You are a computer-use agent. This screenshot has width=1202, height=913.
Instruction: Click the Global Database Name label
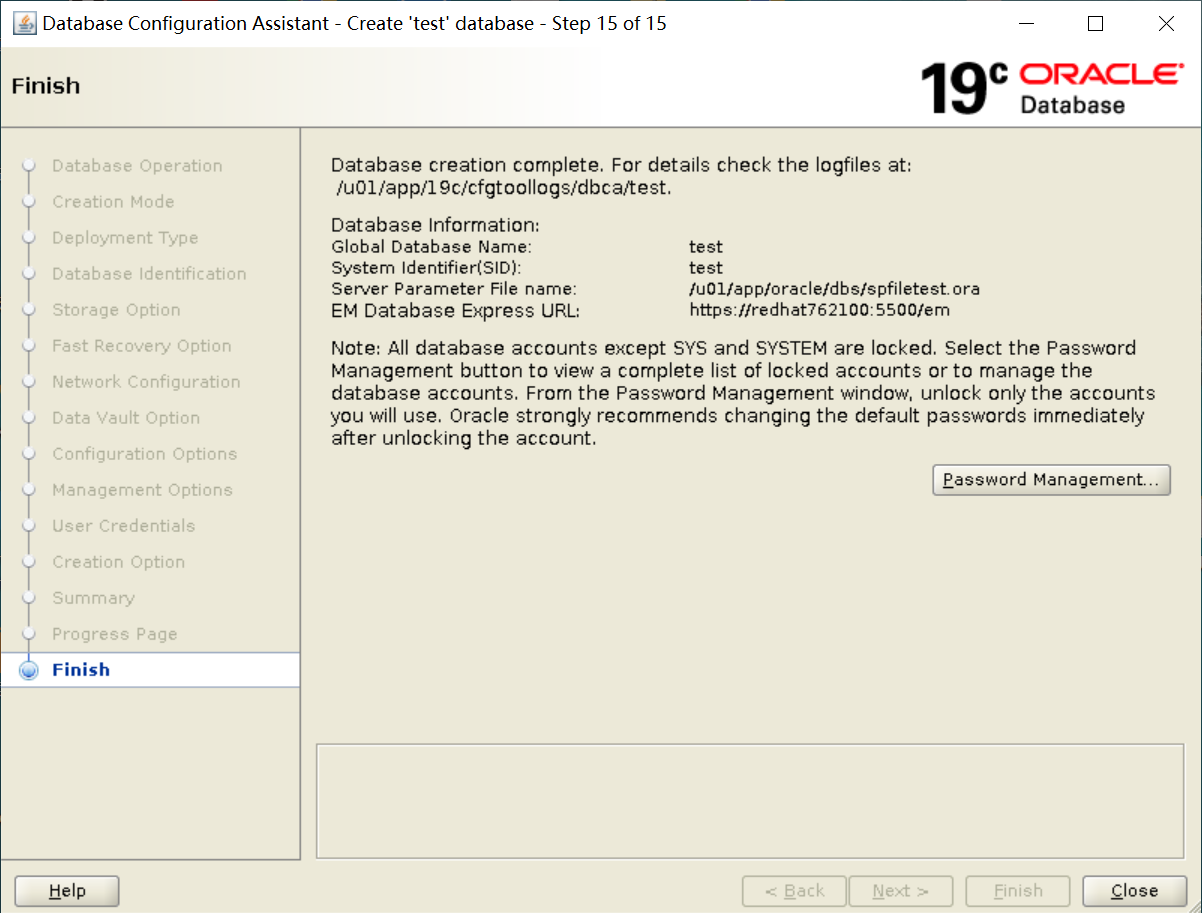(431, 247)
